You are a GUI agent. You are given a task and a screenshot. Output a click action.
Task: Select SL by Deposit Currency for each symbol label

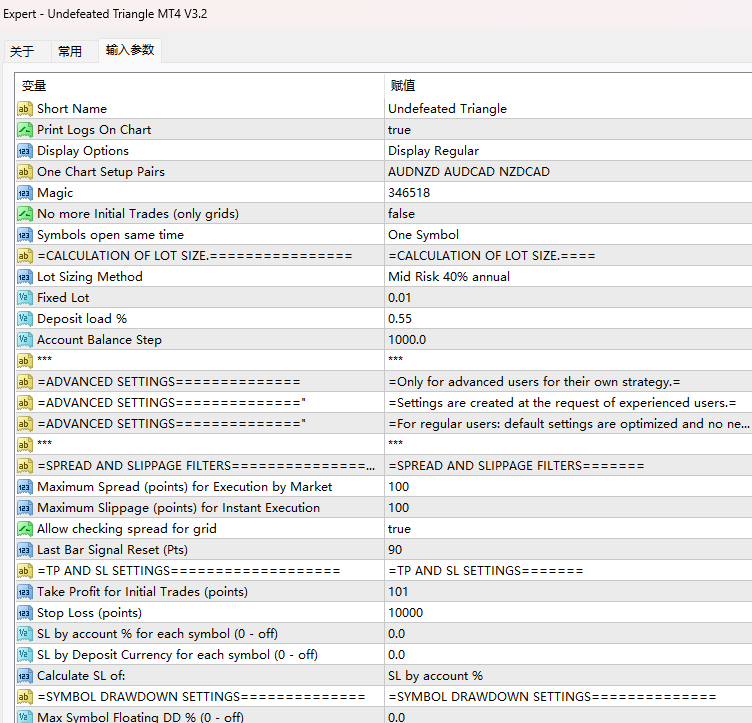(177, 655)
